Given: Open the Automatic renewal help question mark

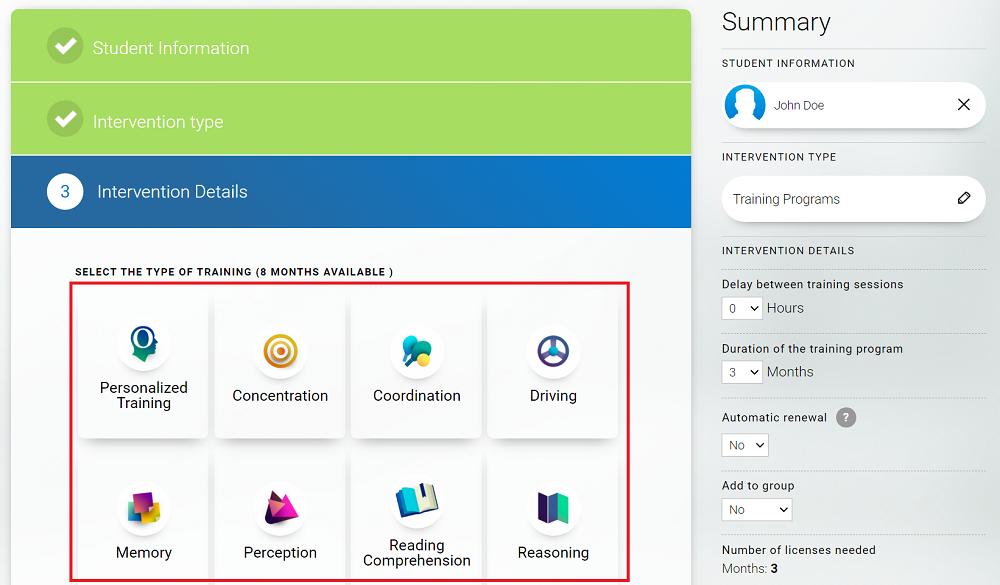Looking at the screenshot, I should 846,417.
